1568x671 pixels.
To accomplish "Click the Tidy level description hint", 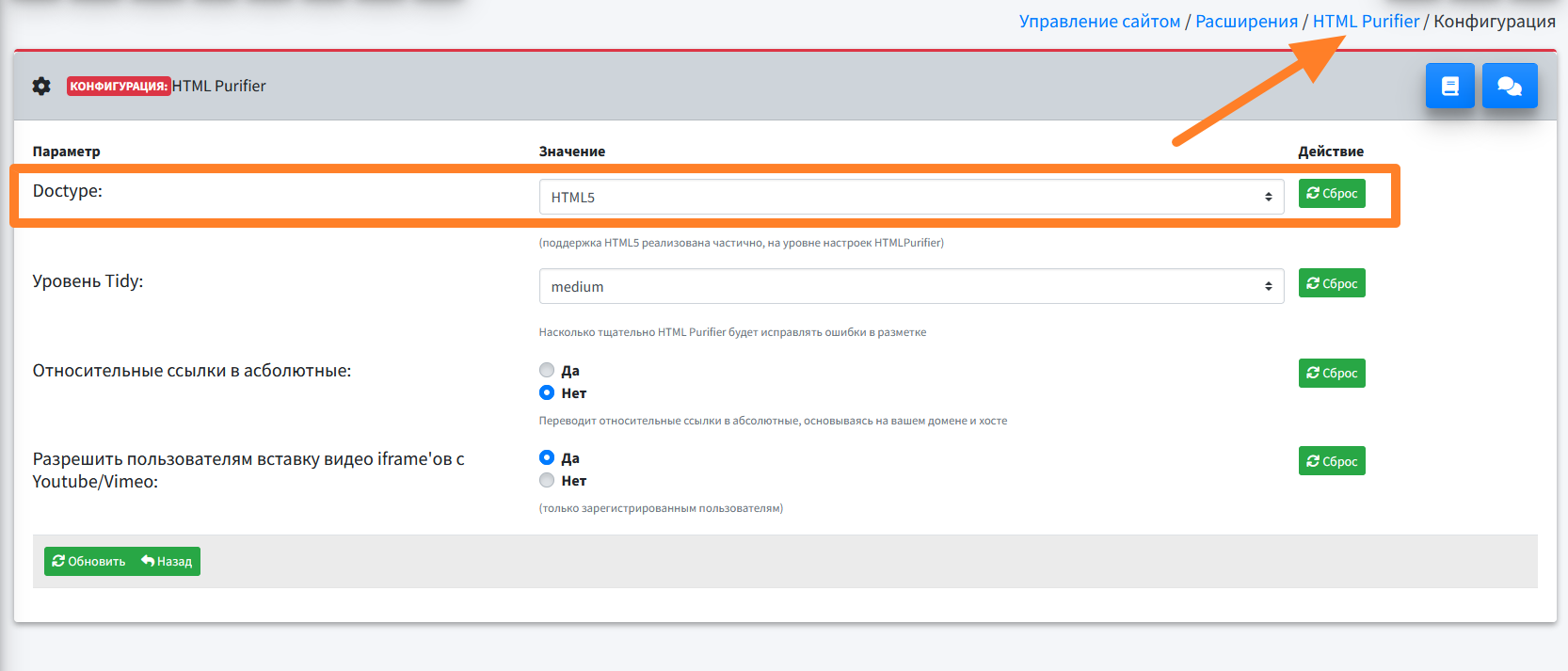I will 732,332.
